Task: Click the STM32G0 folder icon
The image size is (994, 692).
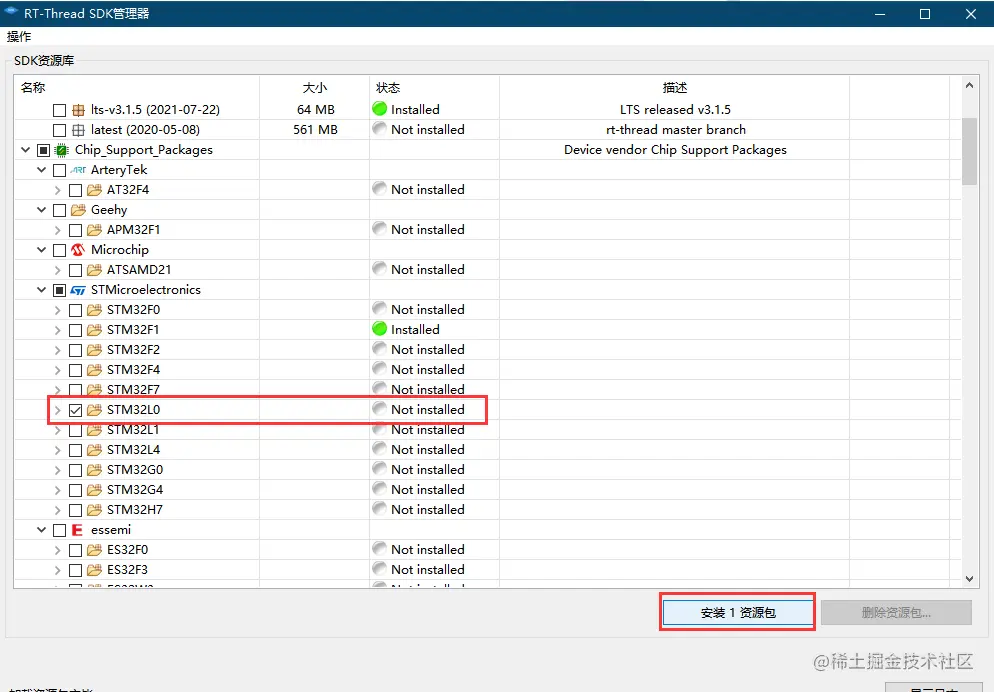Action: click(x=94, y=470)
